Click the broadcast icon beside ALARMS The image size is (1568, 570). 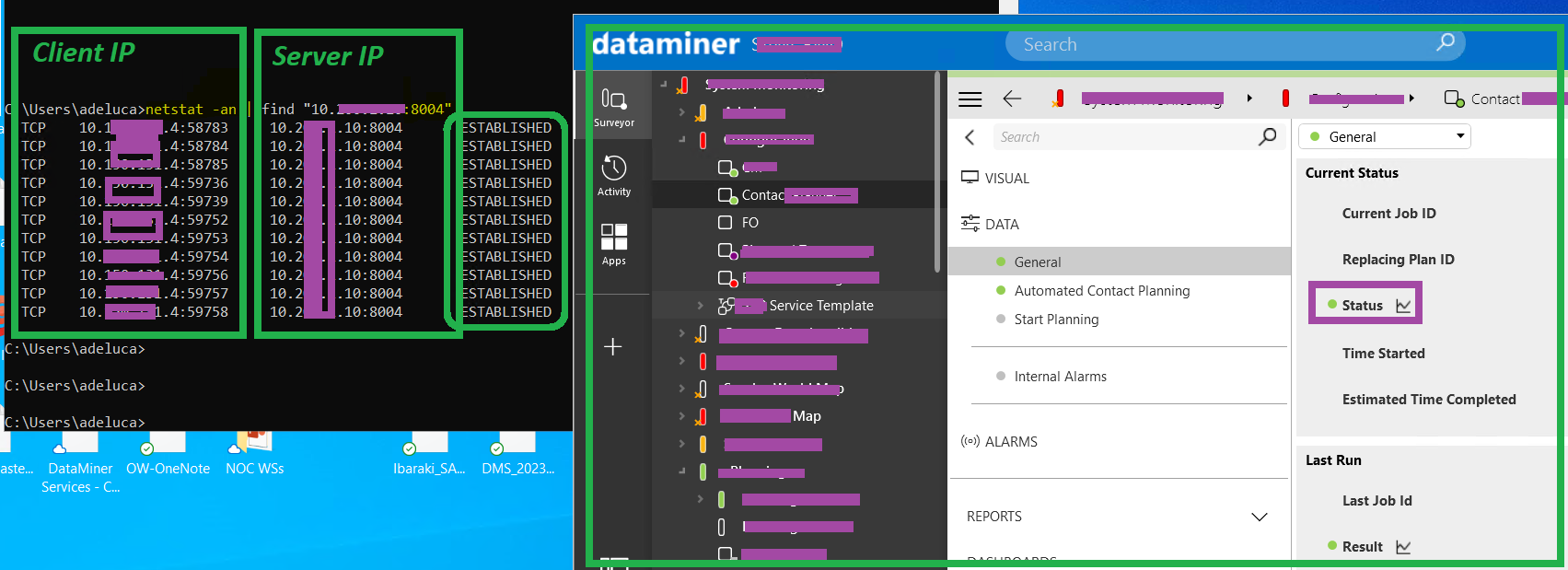(x=970, y=441)
